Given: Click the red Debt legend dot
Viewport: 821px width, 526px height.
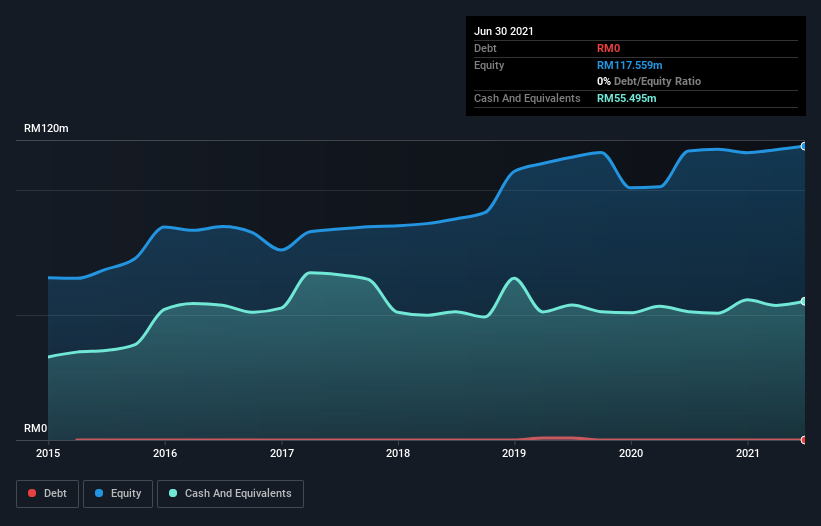Looking at the screenshot, I should (32, 493).
